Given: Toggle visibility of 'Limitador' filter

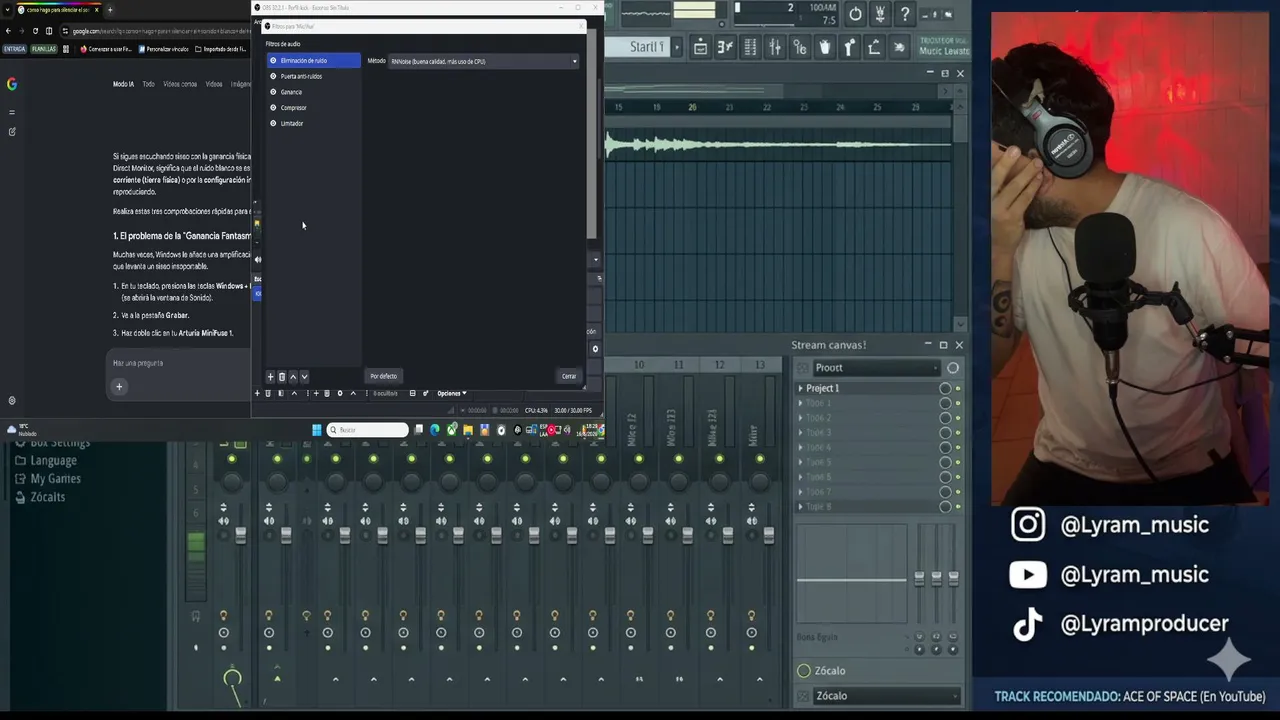Looking at the screenshot, I should tap(273, 123).
